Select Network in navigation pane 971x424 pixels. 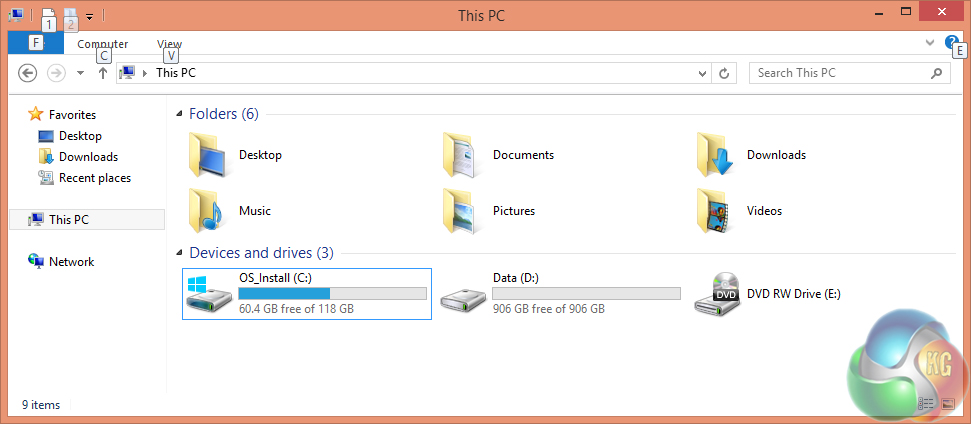(71, 262)
